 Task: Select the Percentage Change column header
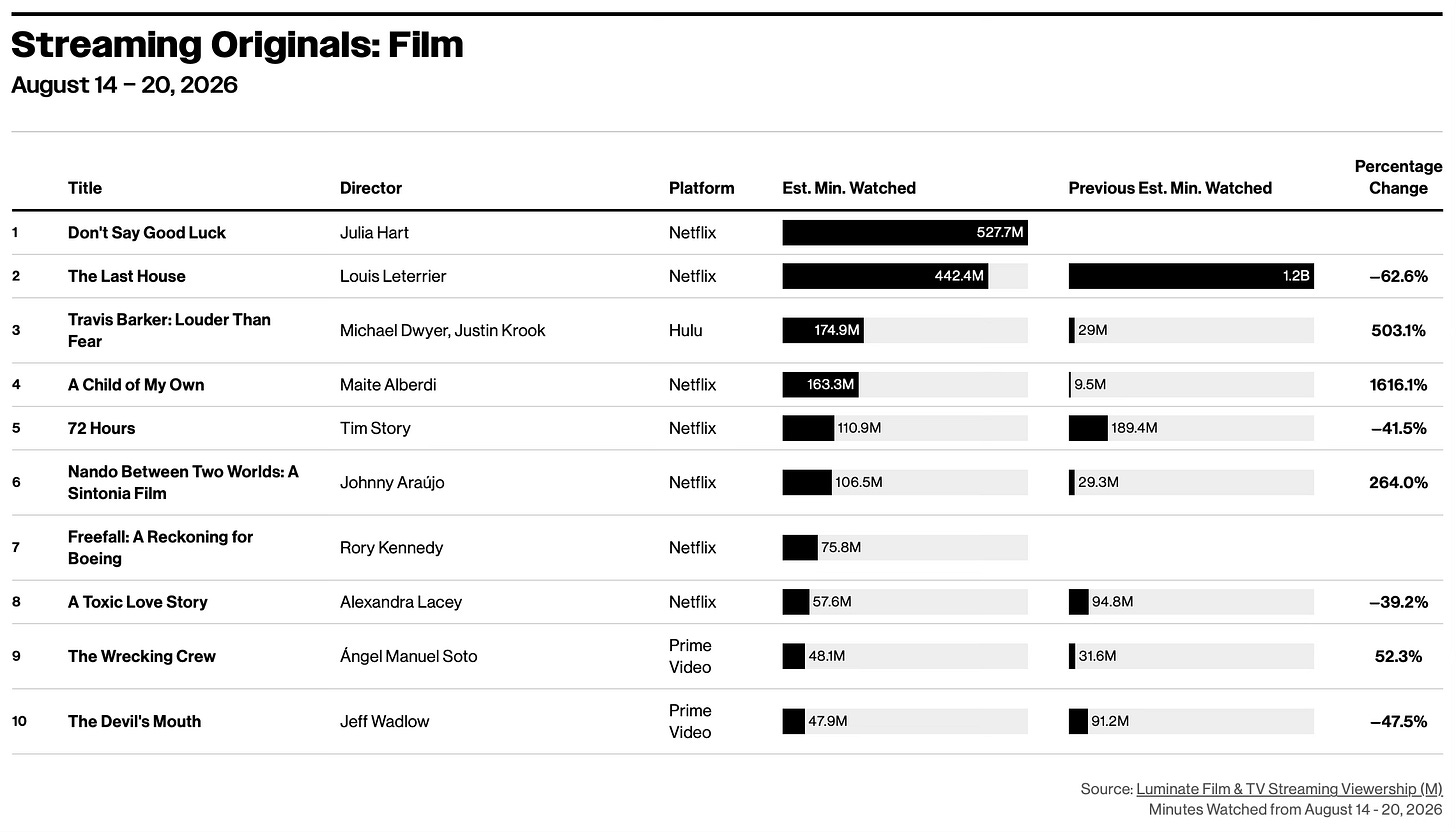click(x=1398, y=177)
